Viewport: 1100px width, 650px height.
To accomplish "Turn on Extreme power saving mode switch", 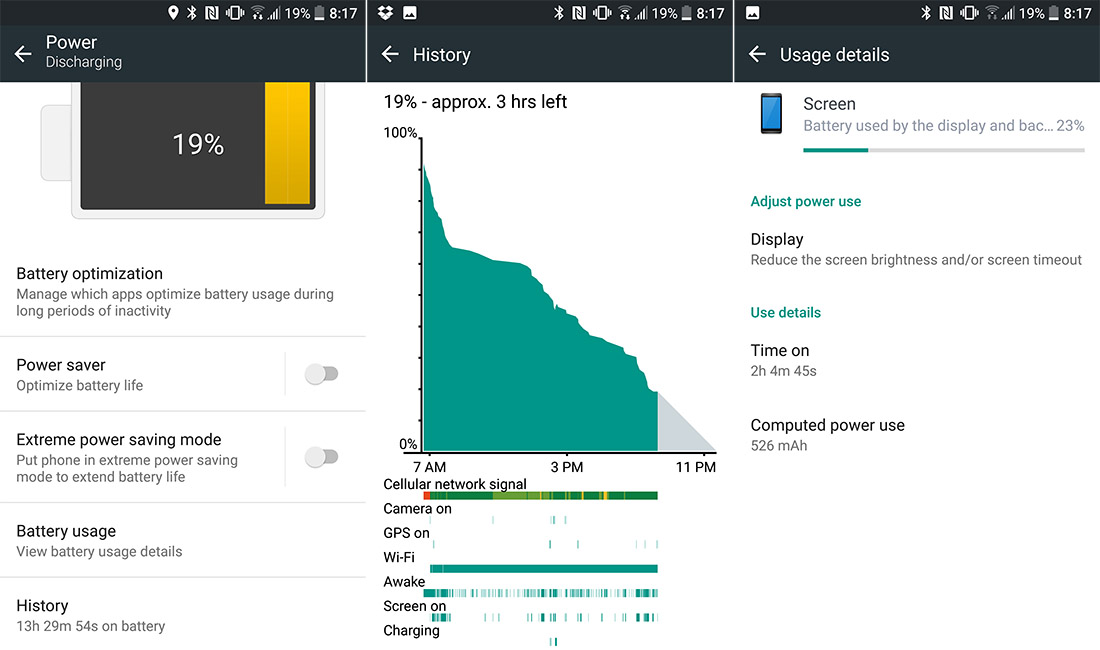I will click(x=321, y=457).
